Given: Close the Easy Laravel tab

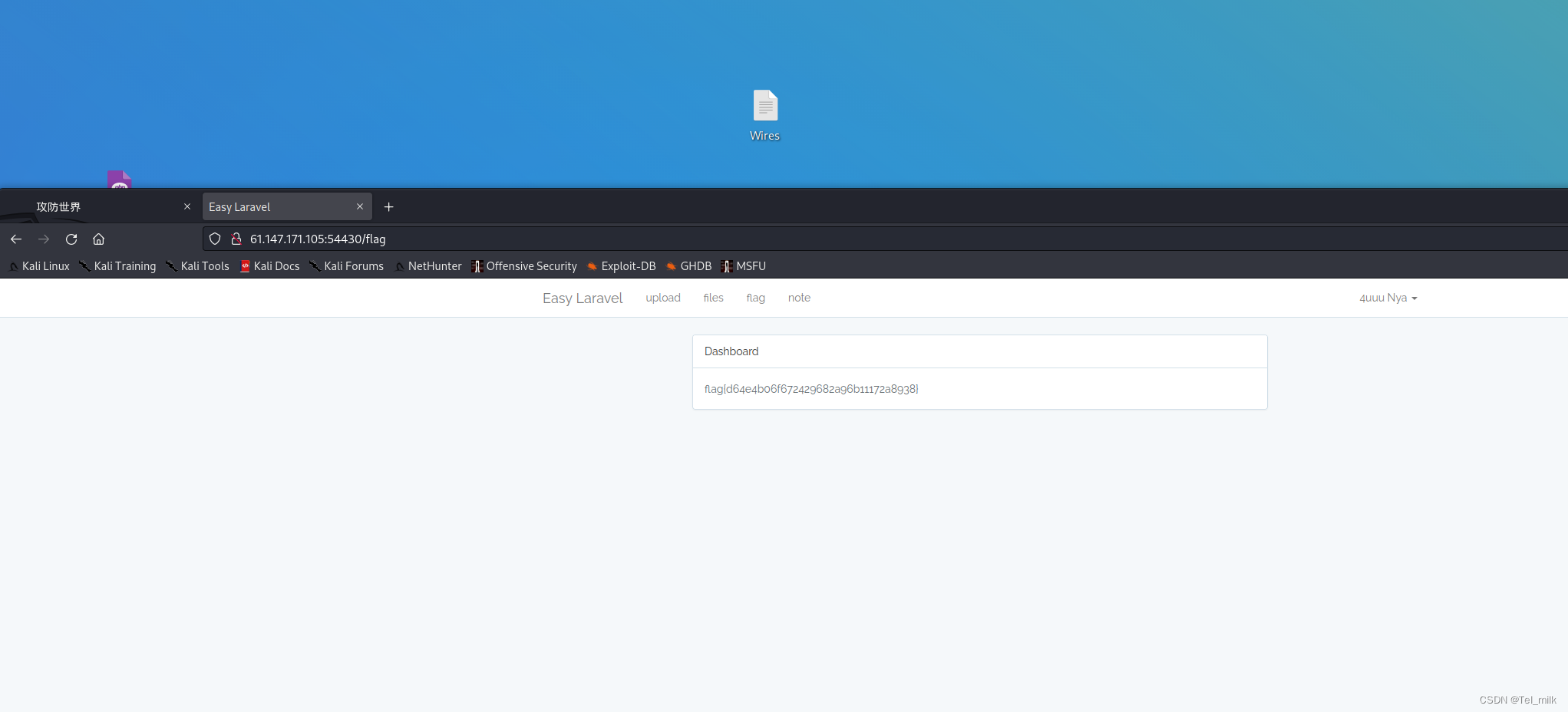Looking at the screenshot, I should [x=360, y=206].
